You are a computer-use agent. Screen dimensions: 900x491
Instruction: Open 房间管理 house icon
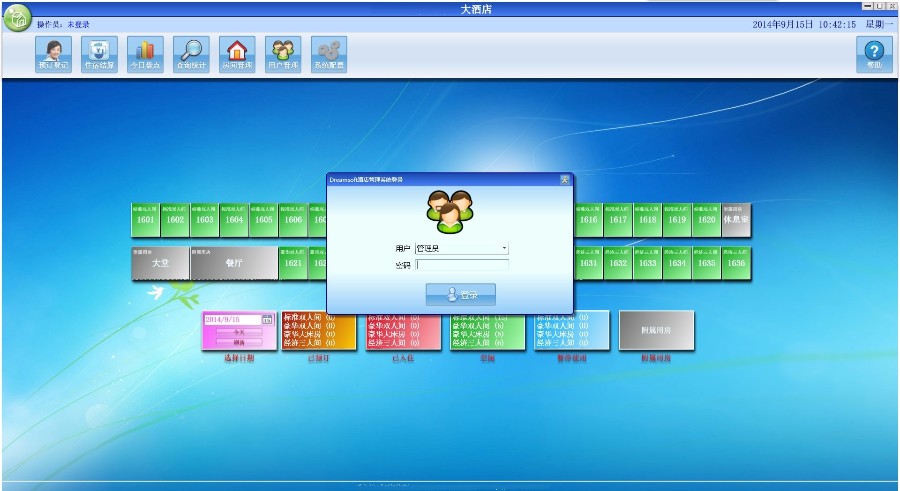[237, 55]
